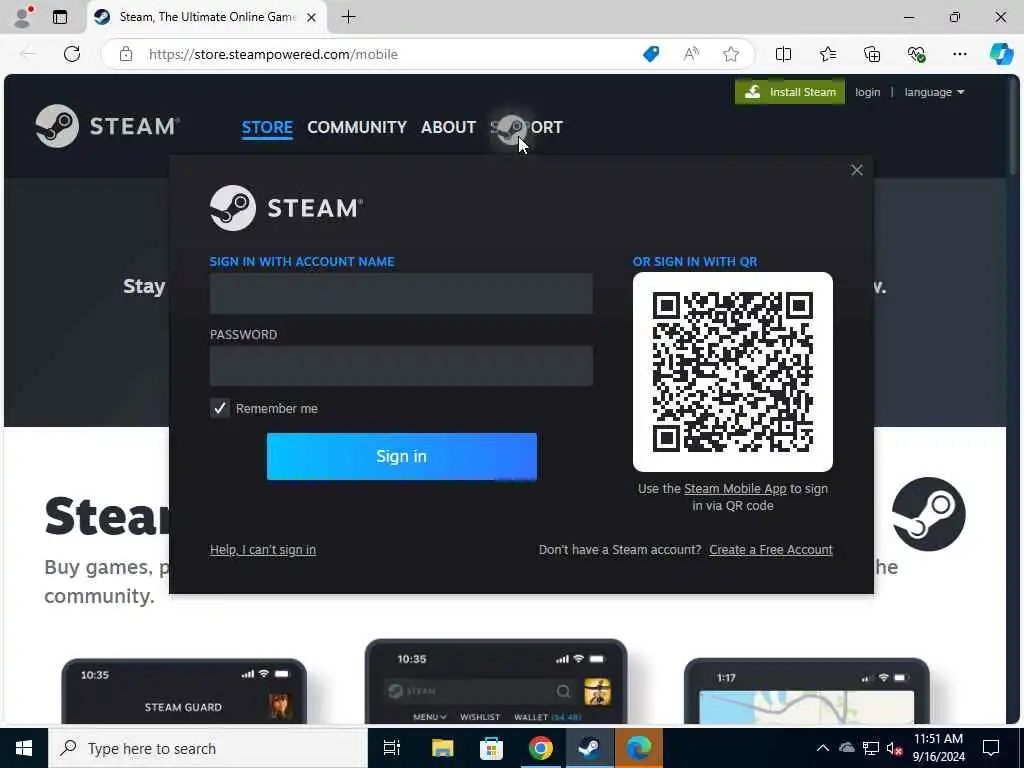Open a new browser tab

pos(349,17)
